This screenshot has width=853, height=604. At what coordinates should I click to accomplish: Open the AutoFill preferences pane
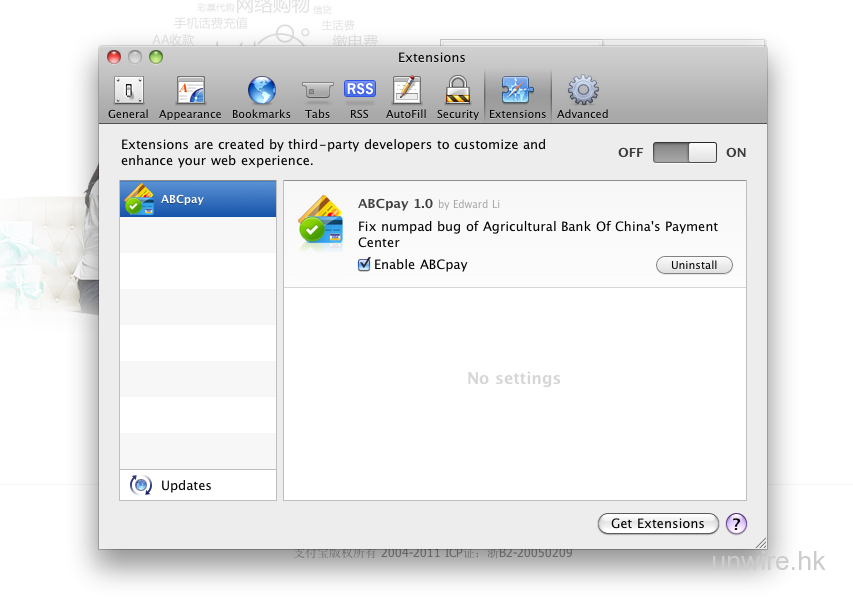(406, 97)
